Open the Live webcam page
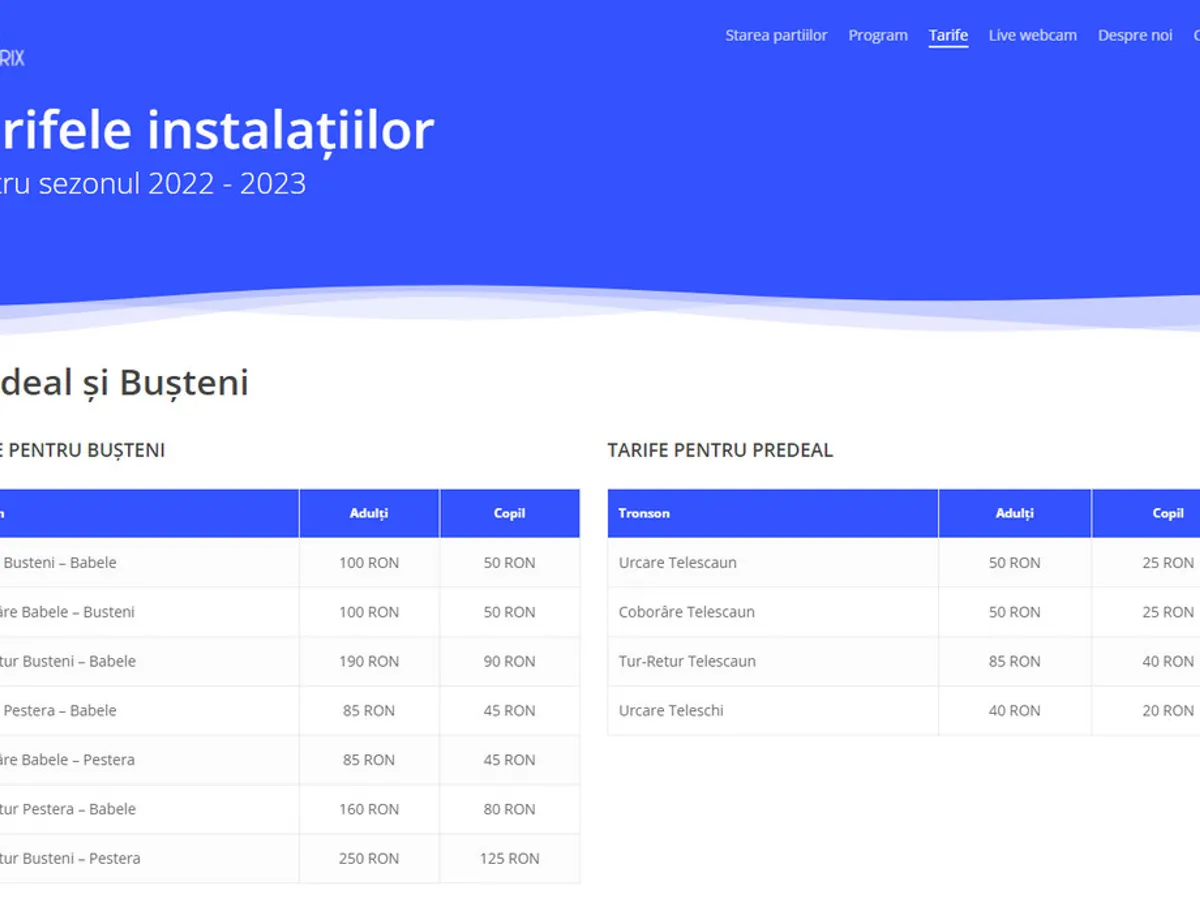 click(x=1032, y=36)
